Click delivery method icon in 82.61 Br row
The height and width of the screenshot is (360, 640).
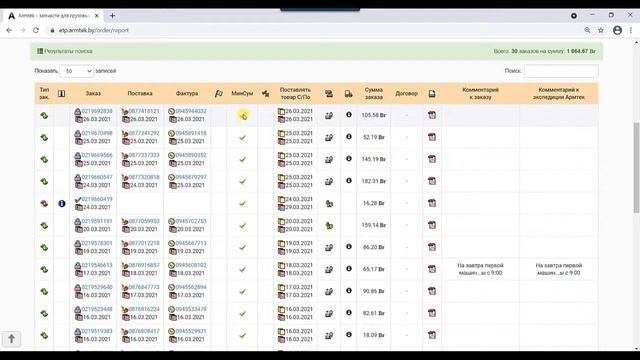point(329,313)
